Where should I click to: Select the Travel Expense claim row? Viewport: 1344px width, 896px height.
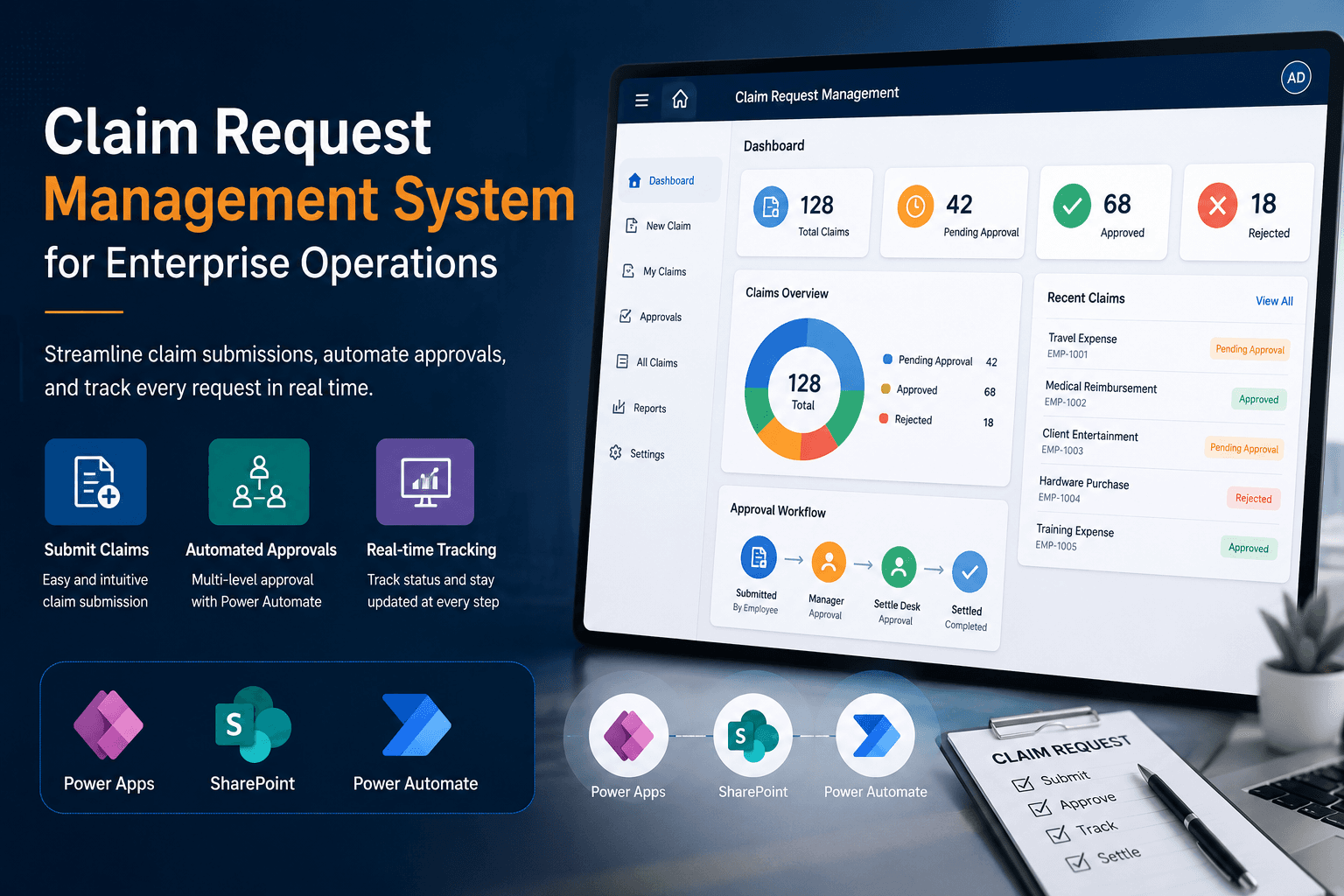1167,346
